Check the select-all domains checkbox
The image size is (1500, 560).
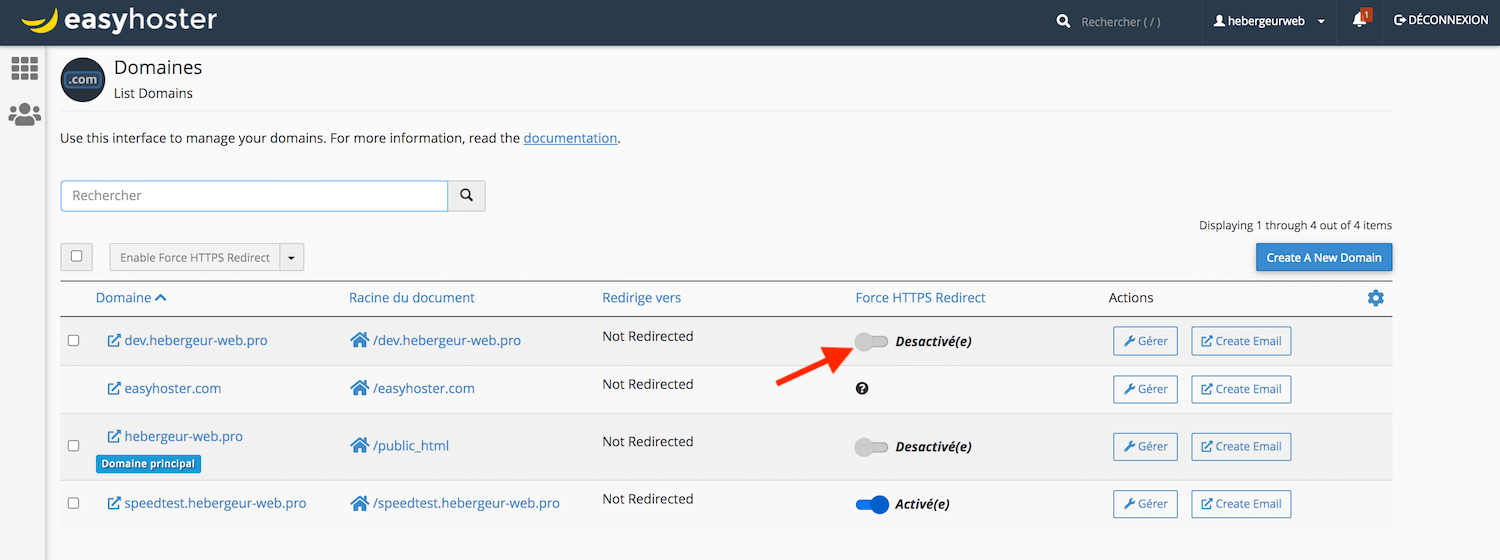pyautogui.click(x=77, y=257)
